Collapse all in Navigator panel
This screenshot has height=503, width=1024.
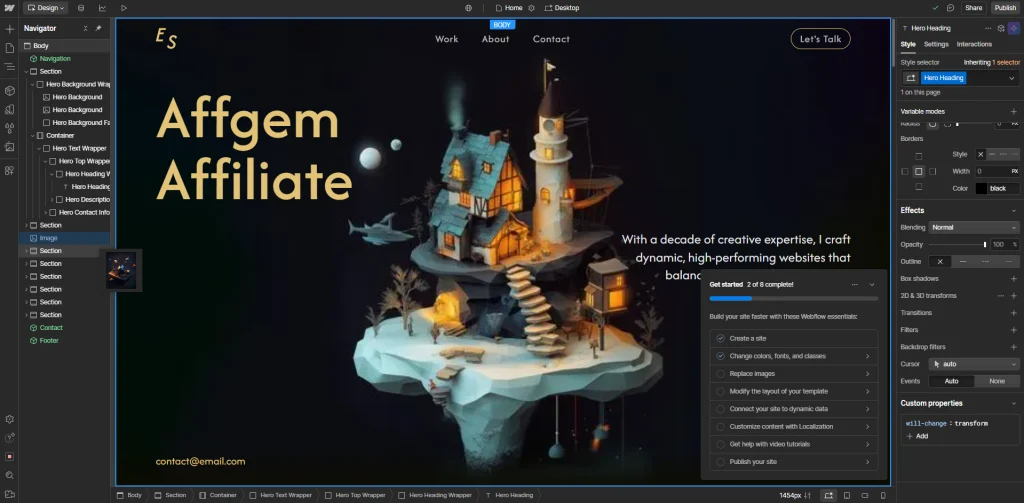[x=86, y=29]
